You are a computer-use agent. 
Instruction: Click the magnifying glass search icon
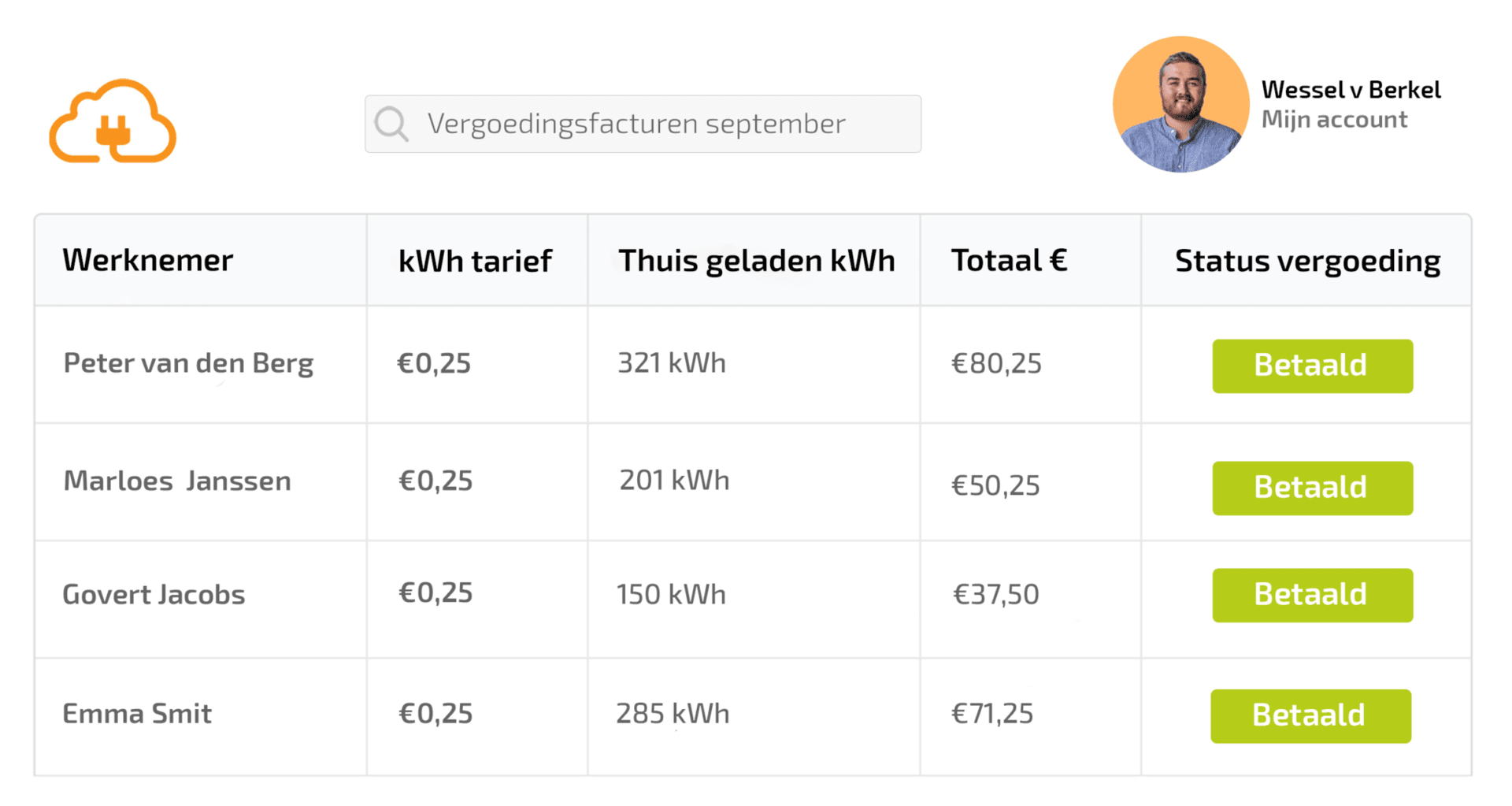tap(391, 124)
